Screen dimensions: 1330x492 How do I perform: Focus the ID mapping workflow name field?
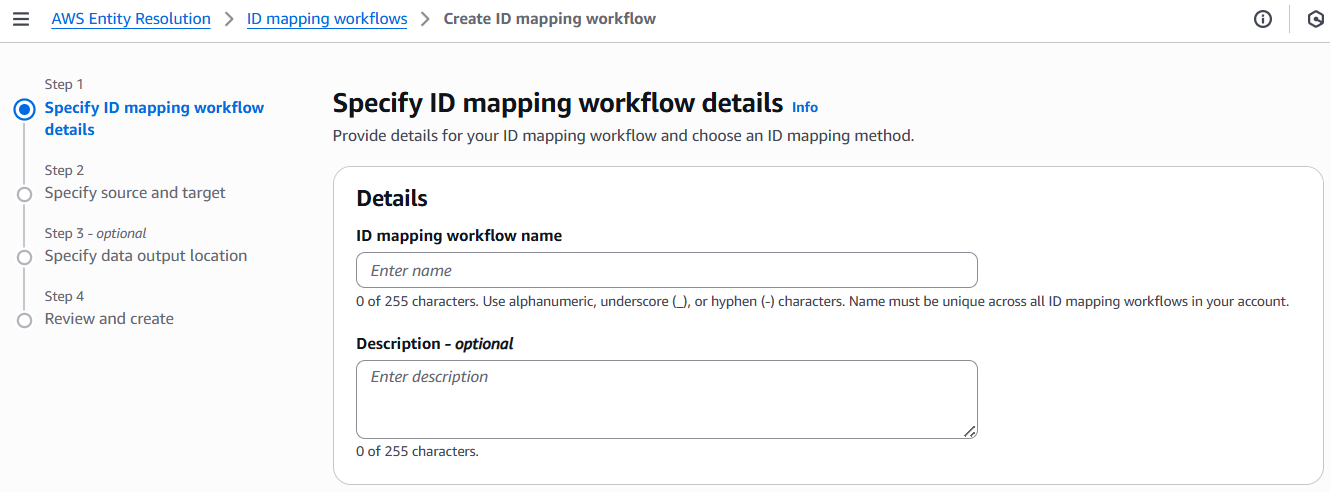click(x=666, y=271)
